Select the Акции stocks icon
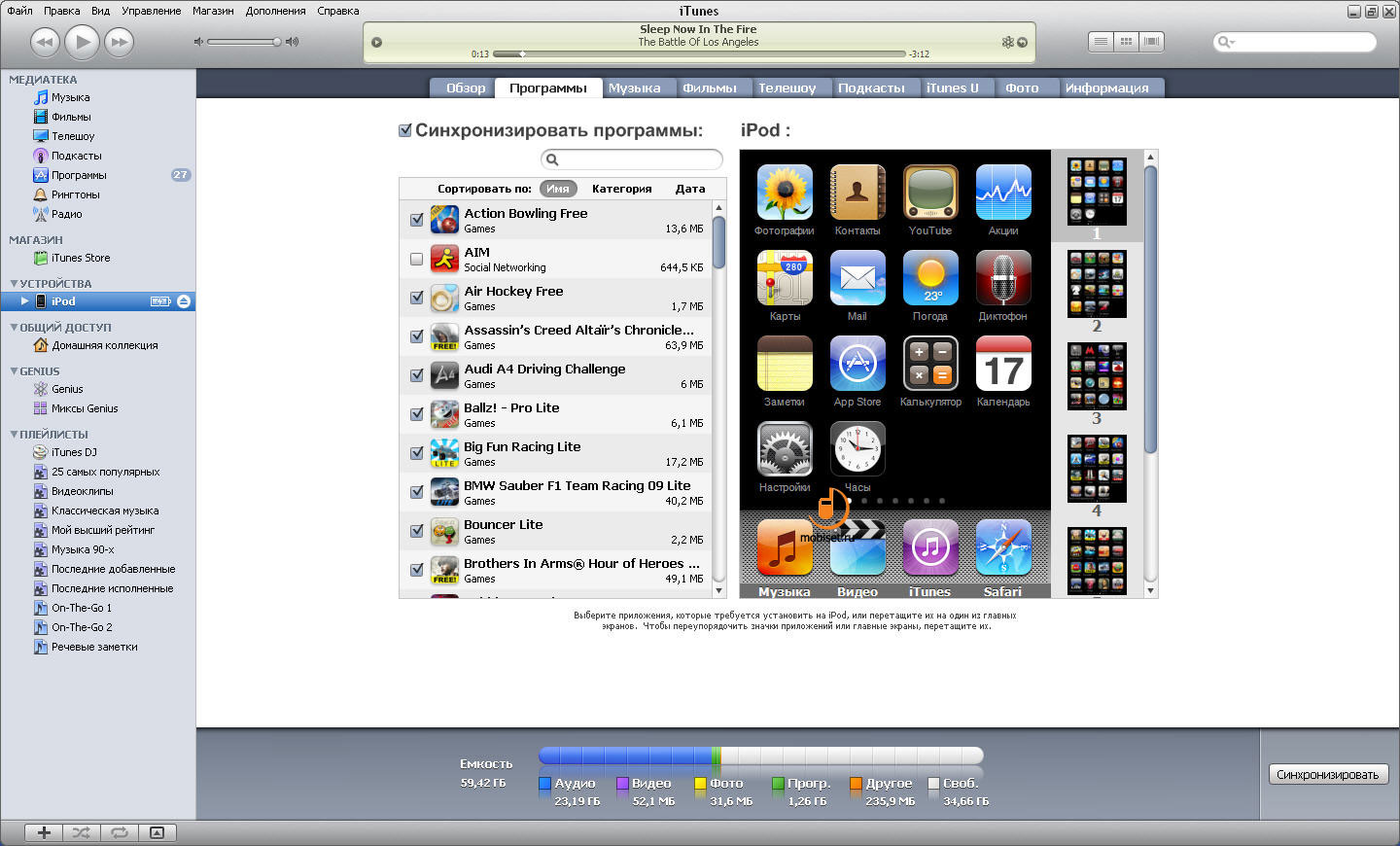Image resolution: width=1400 pixels, height=846 pixels. [x=1003, y=193]
